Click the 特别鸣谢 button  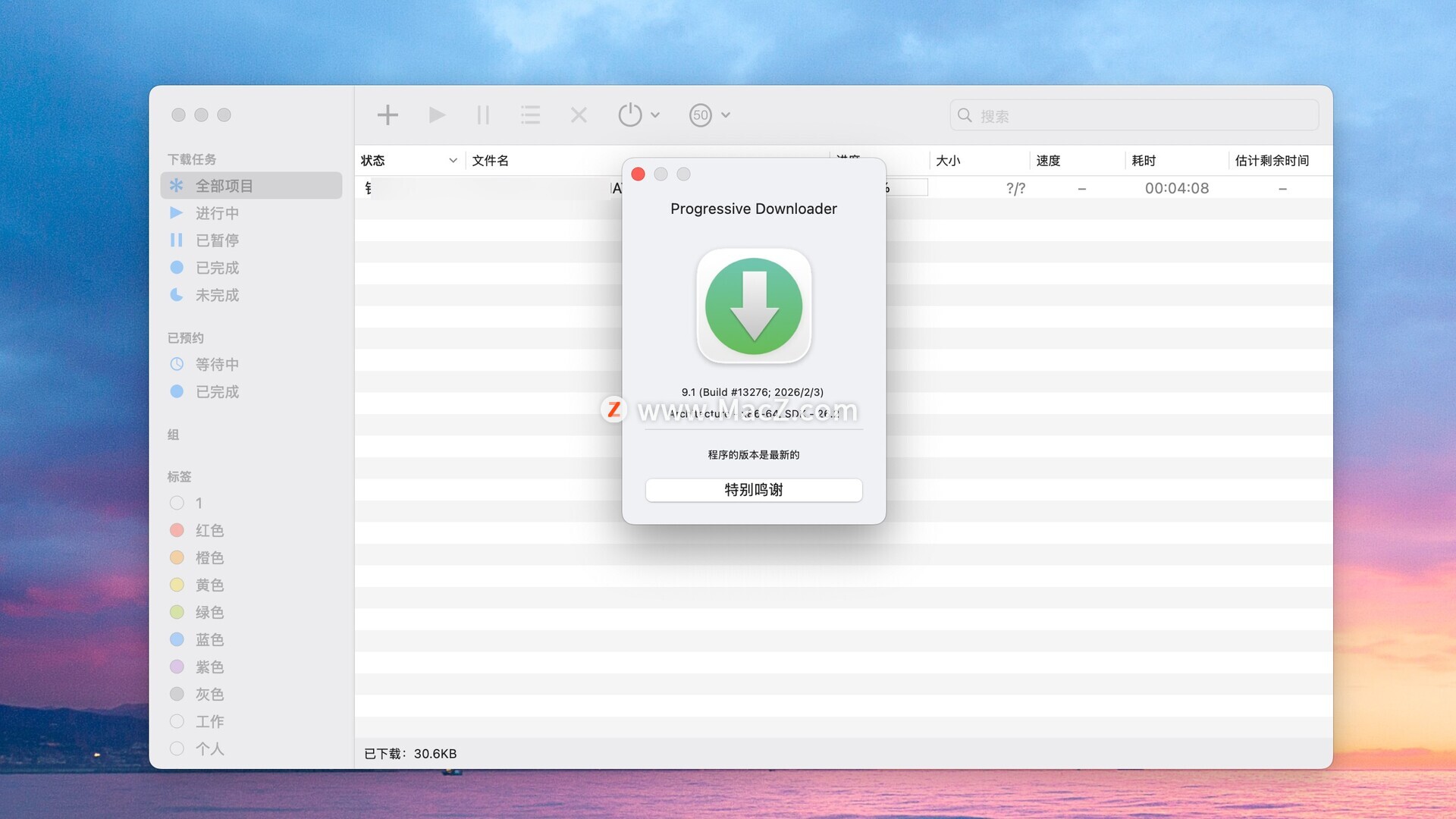753,490
